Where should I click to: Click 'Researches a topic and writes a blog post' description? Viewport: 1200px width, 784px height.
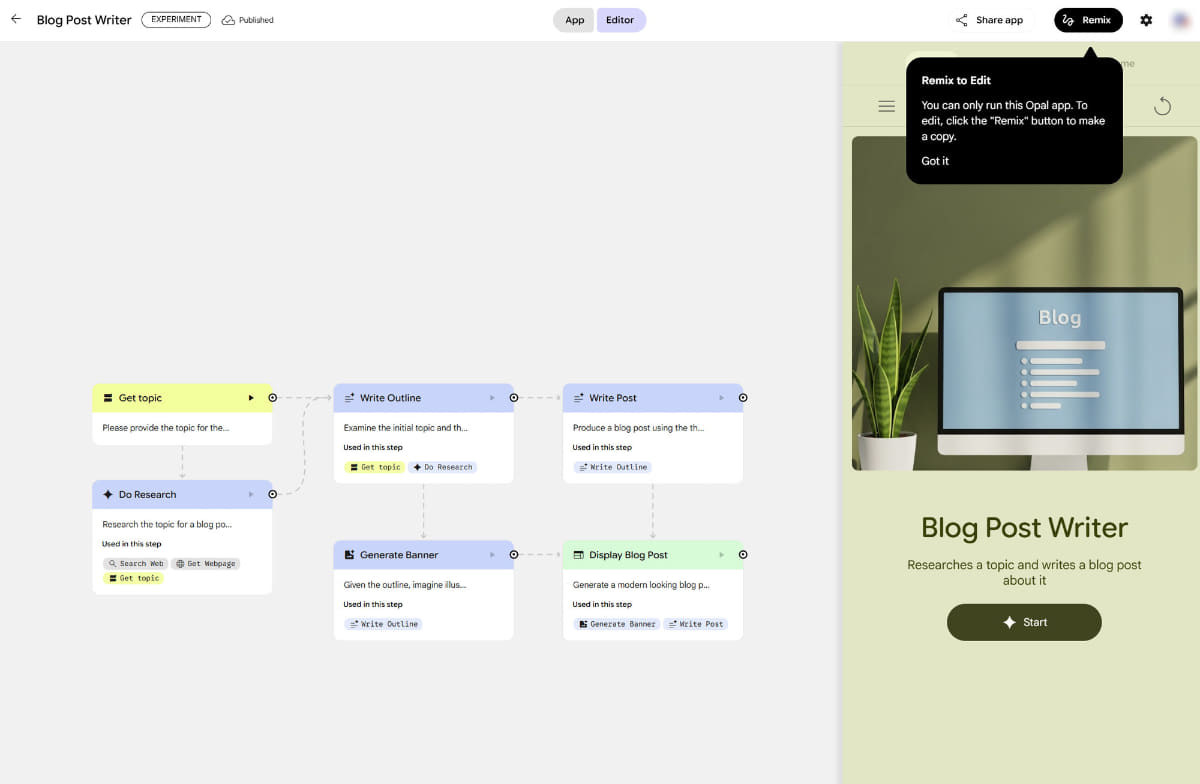pyautogui.click(x=1024, y=572)
